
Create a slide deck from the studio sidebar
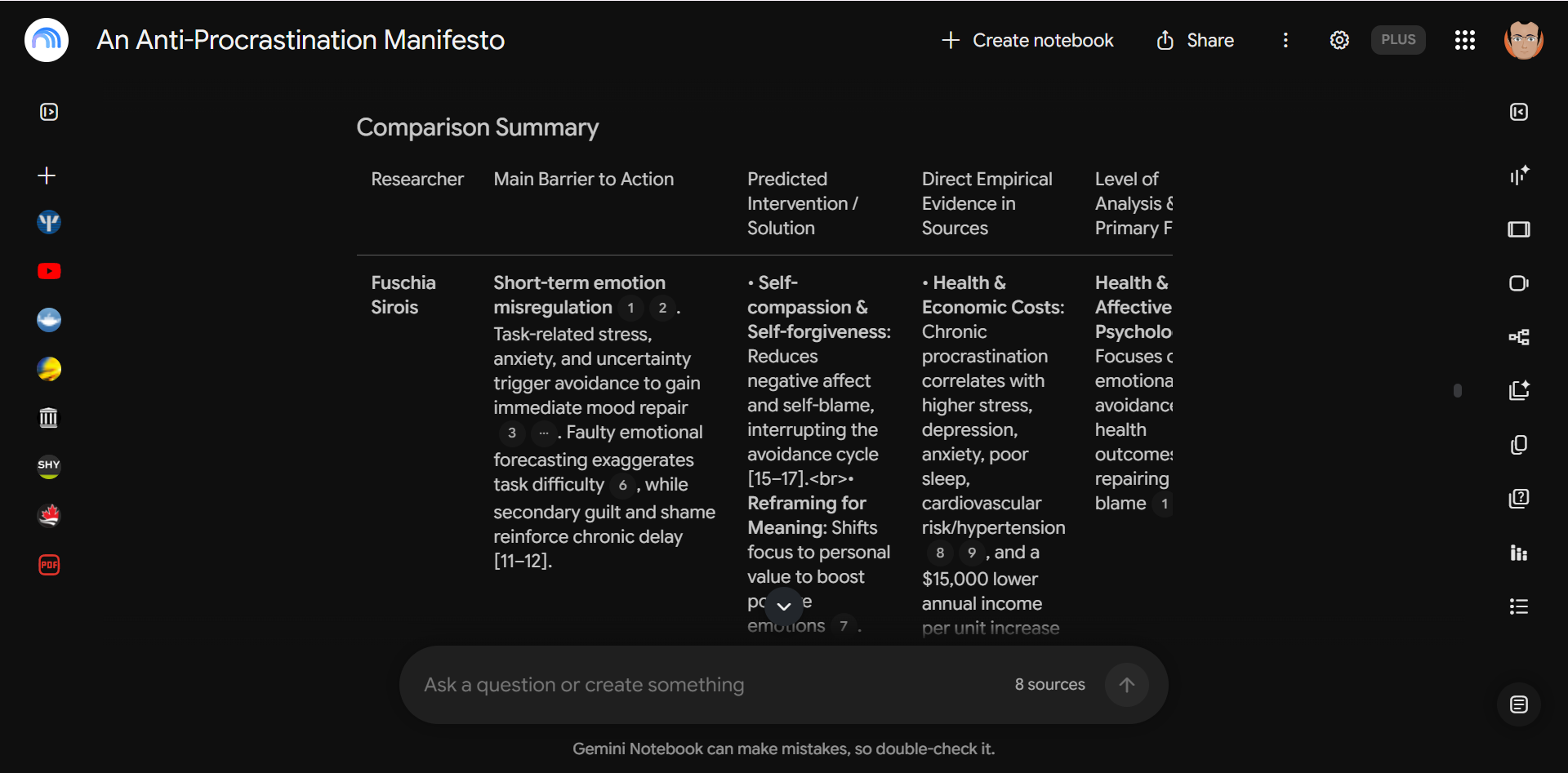click(1519, 229)
